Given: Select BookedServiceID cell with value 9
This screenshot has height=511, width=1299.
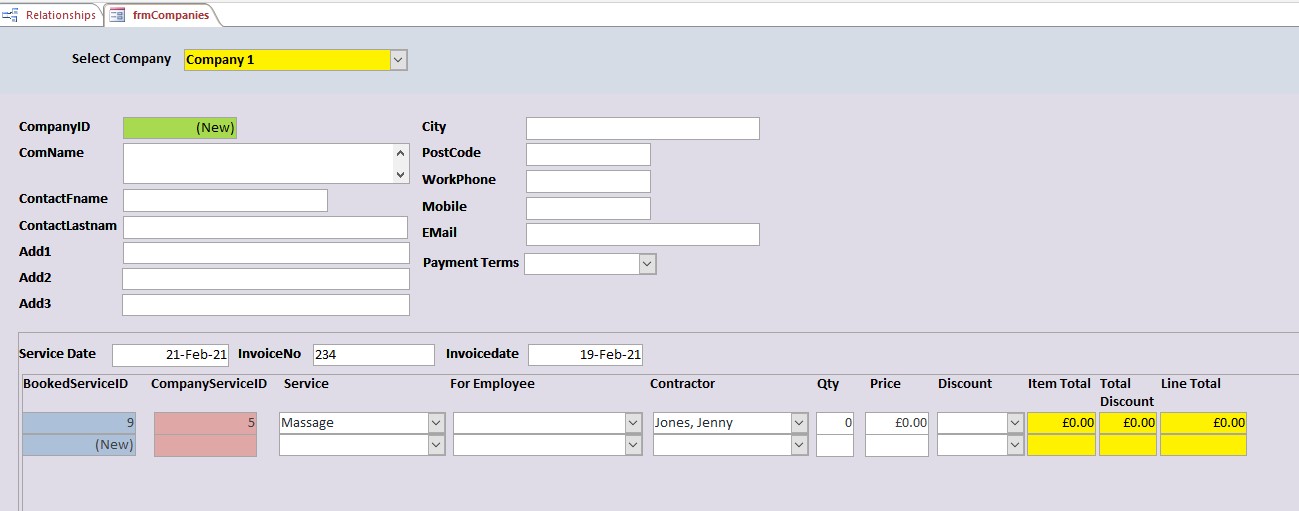Looking at the screenshot, I should 79,423.
